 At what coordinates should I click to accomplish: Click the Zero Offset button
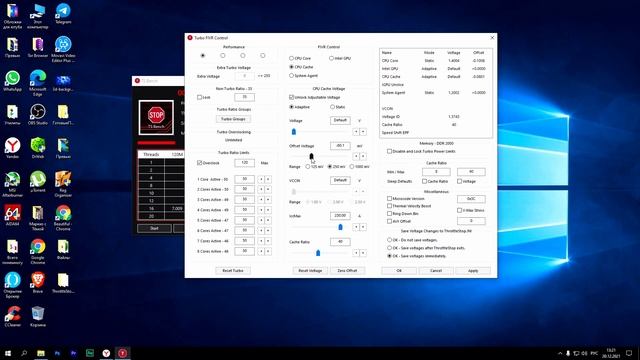[347, 271]
